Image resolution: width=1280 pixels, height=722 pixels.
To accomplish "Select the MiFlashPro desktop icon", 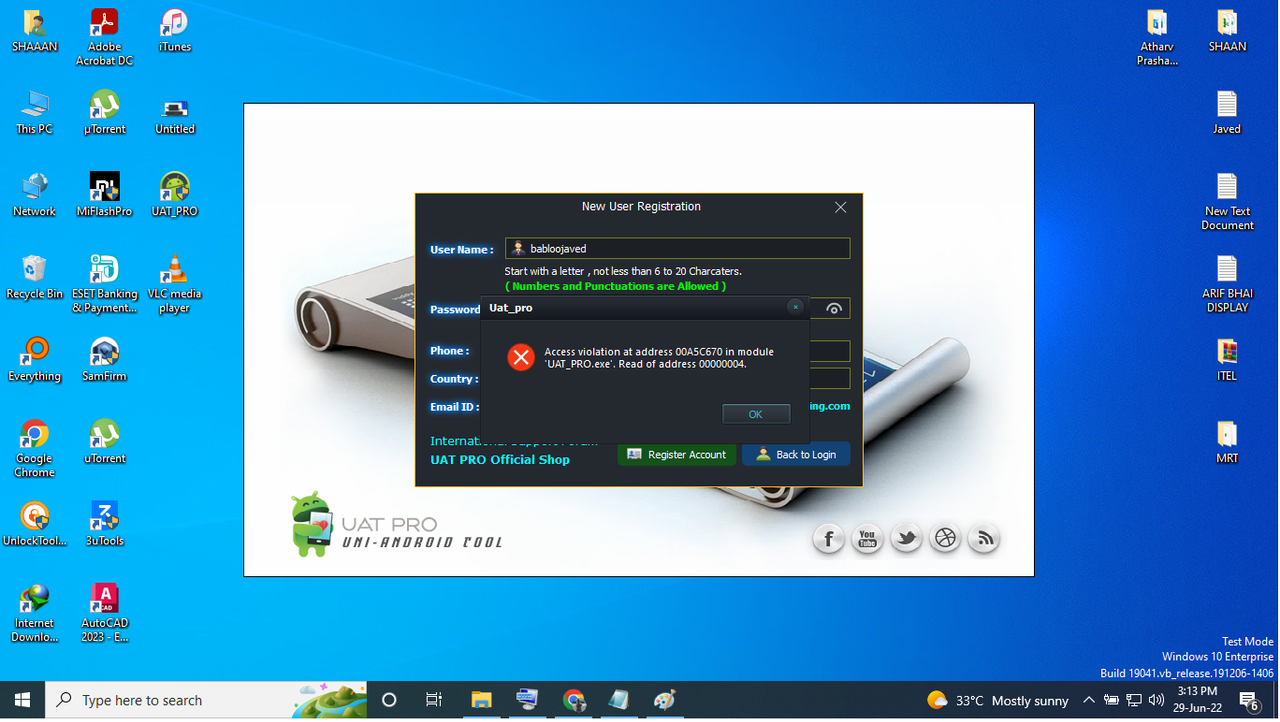I will coord(104,194).
